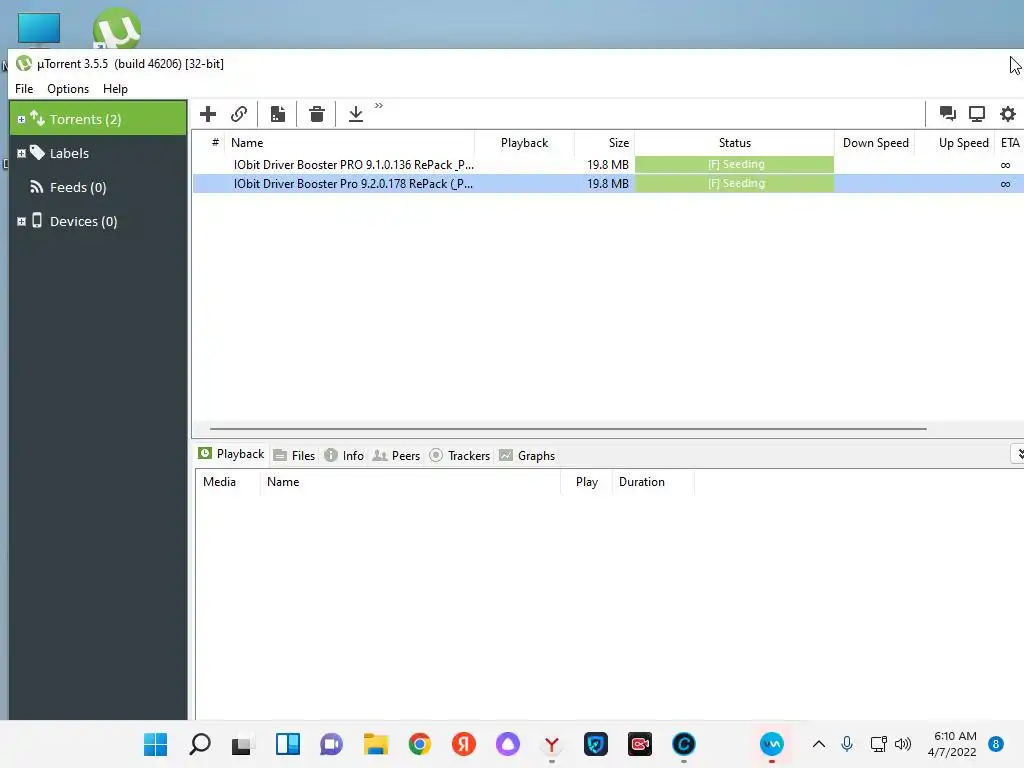Sort by the Size column header
The width and height of the screenshot is (1024, 768).
point(605,142)
